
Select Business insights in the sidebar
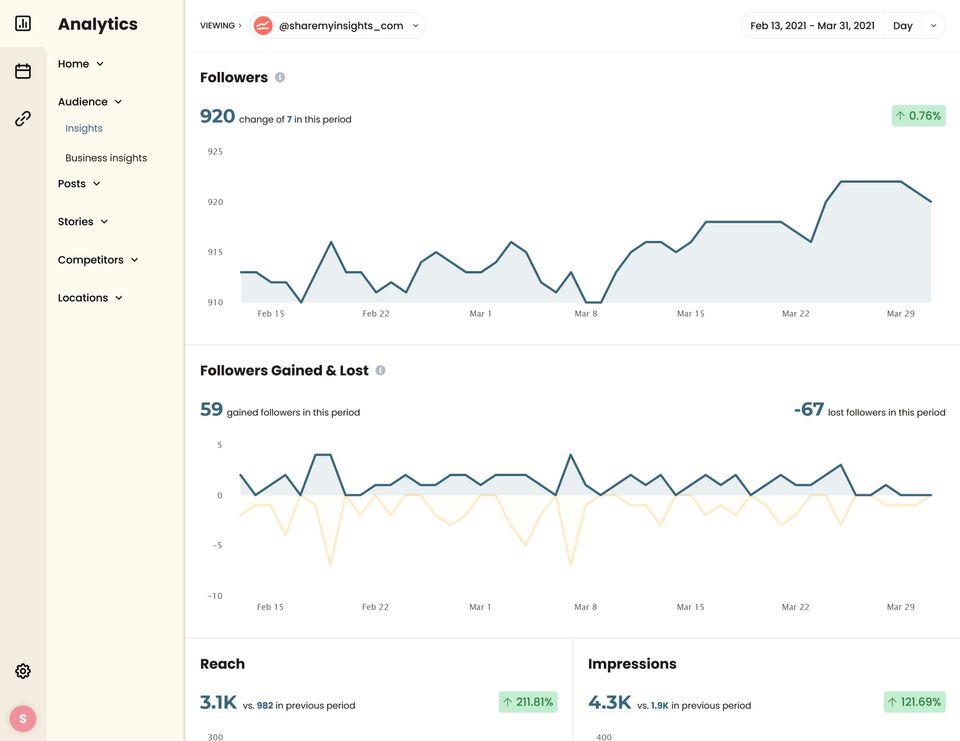106,158
